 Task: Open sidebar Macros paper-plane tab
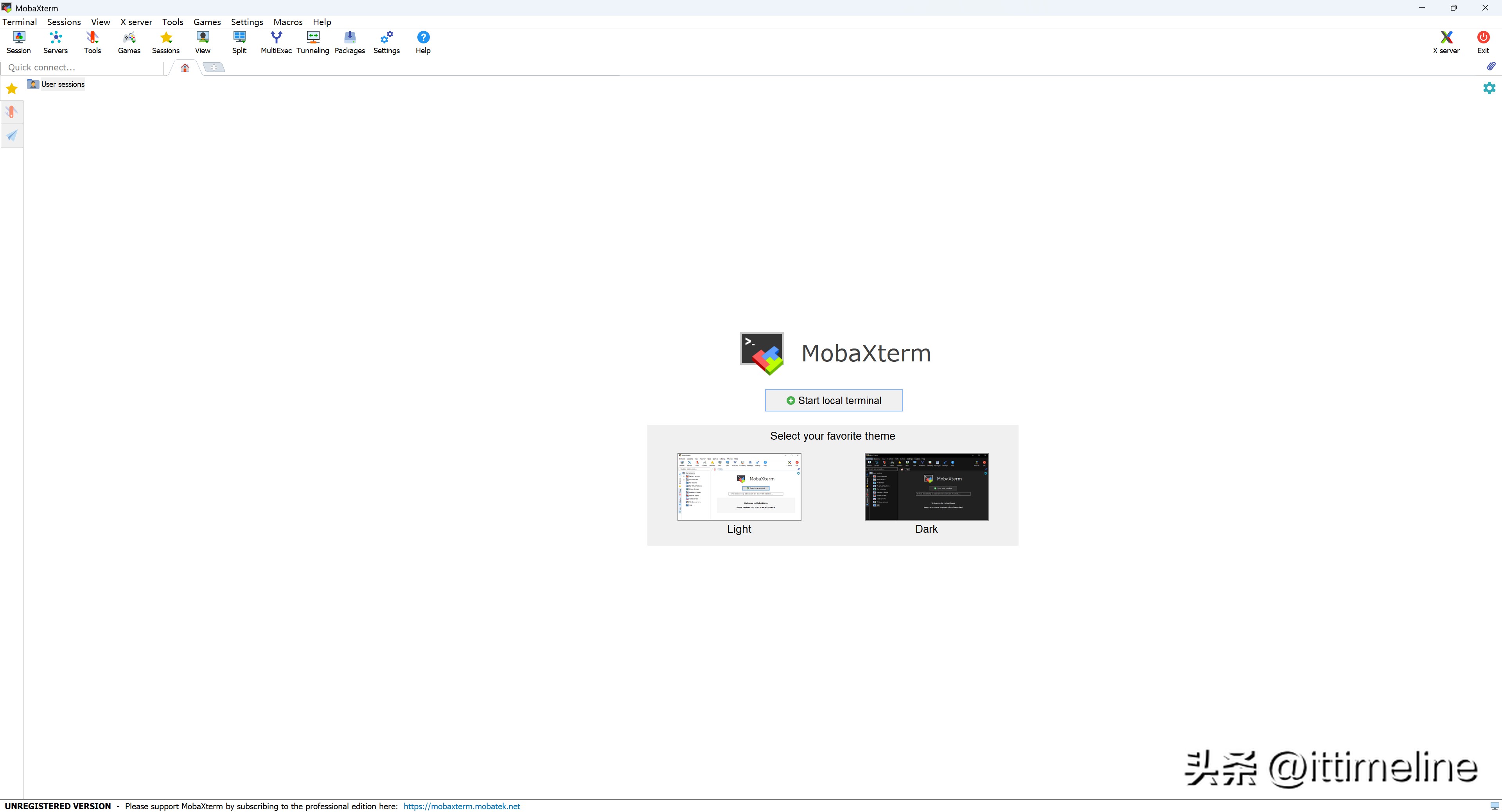click(x=12, y=136)
